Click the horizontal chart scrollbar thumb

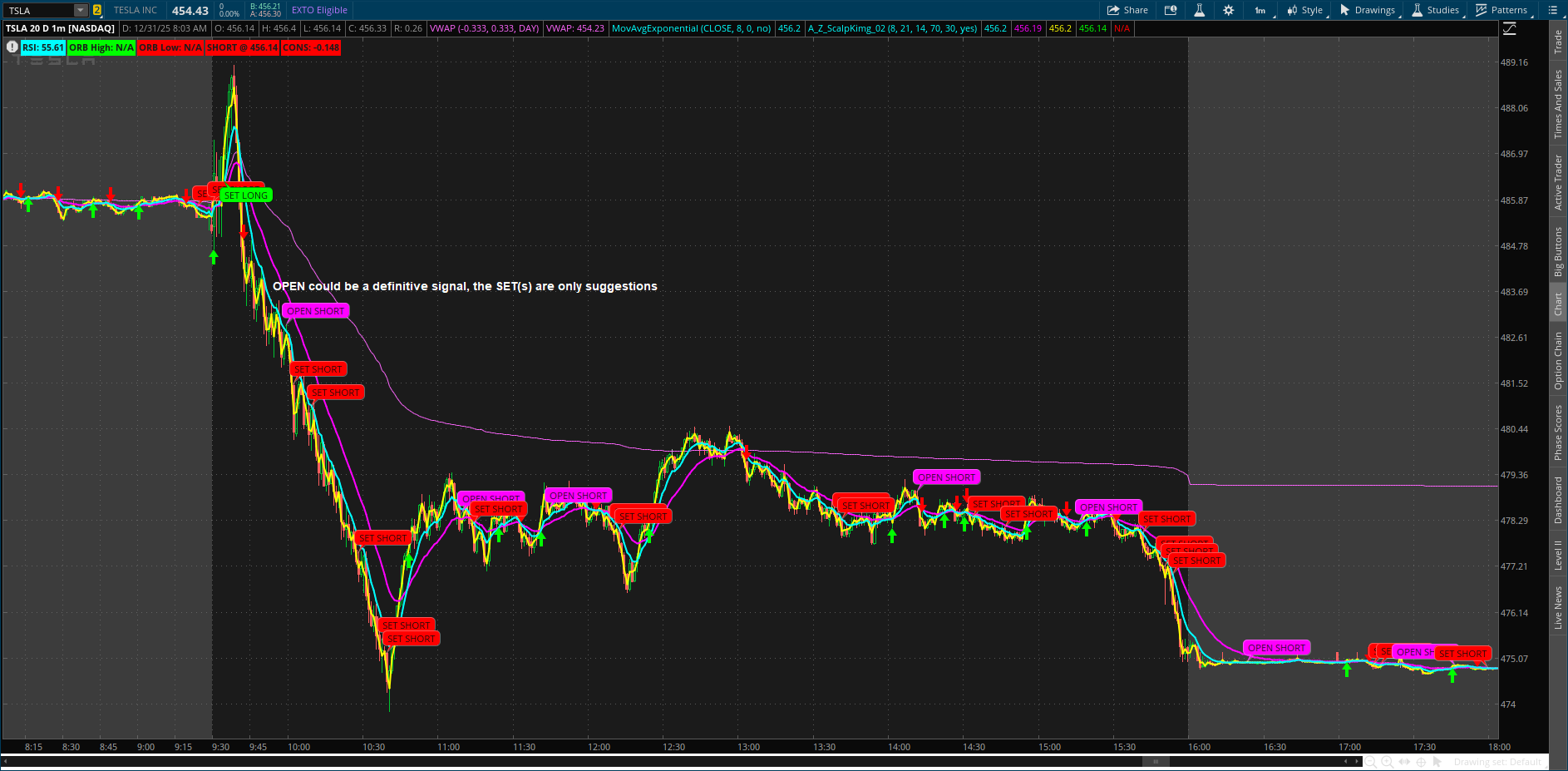tap(1156, 761)
